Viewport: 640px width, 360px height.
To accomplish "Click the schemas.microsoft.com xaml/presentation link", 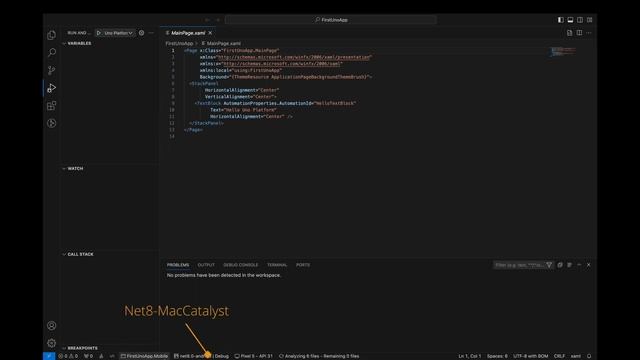I will 294,57.
